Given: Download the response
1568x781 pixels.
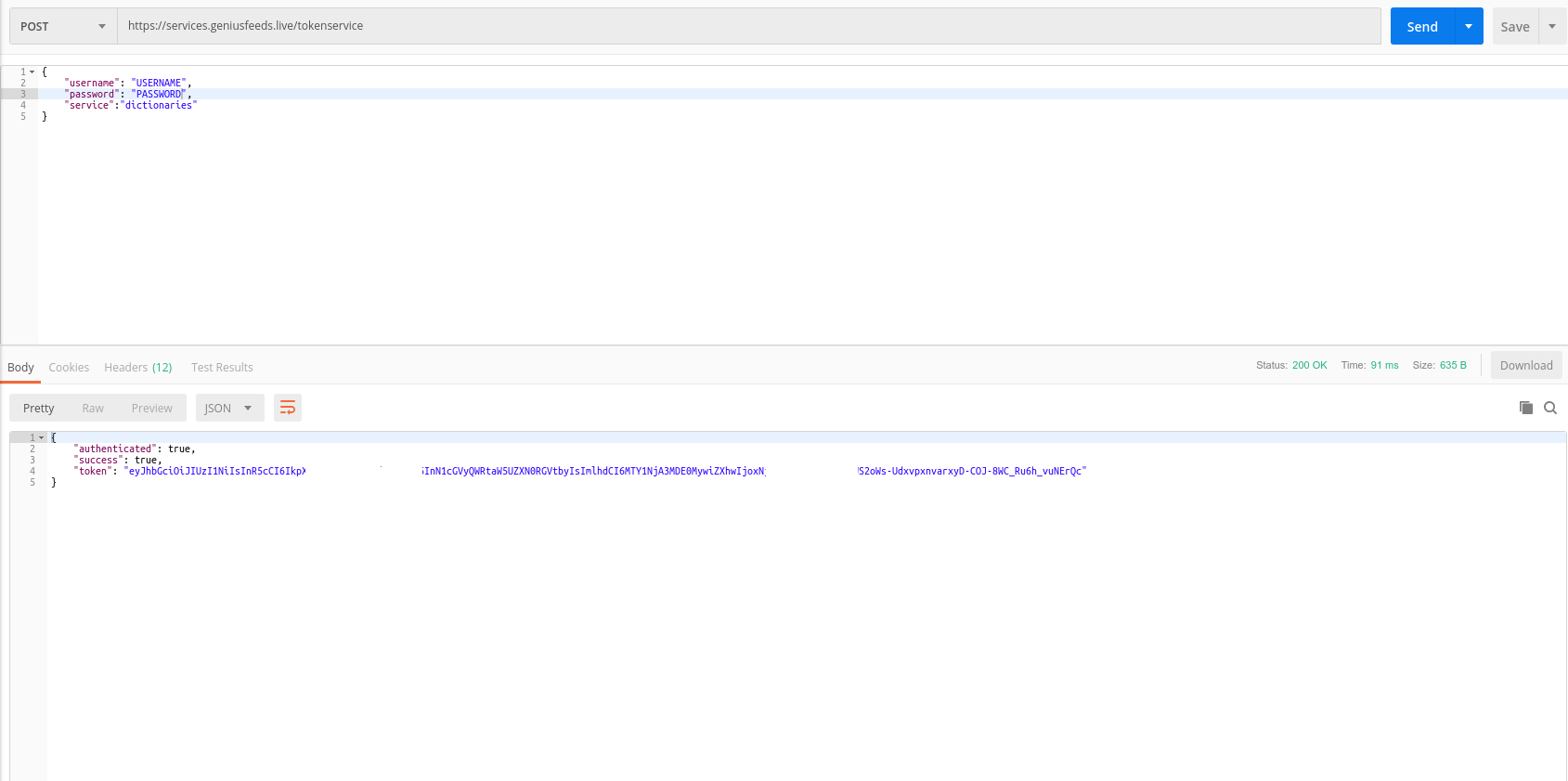Looking at the screenshot, I should [1525, 365].
